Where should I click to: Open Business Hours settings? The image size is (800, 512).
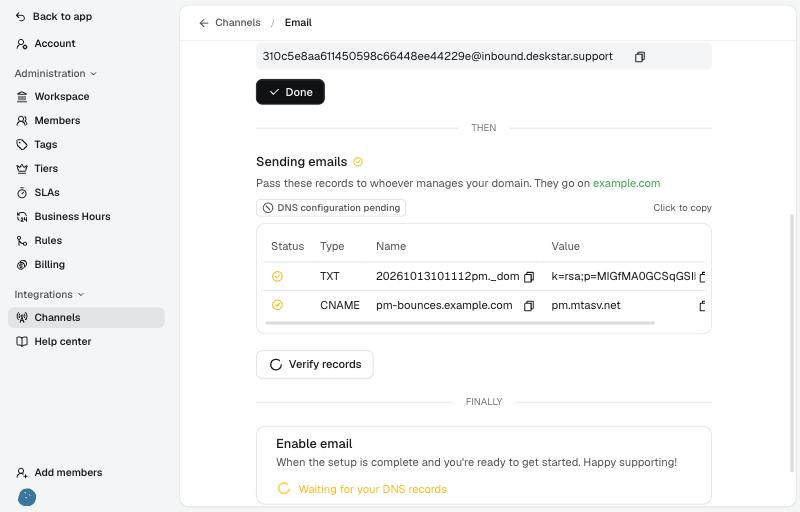tap(86, 217)
